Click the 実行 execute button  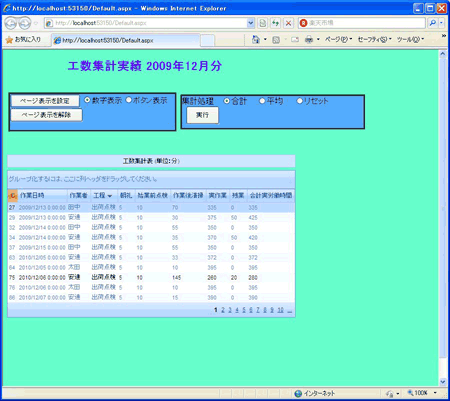(x=202, y=115)
